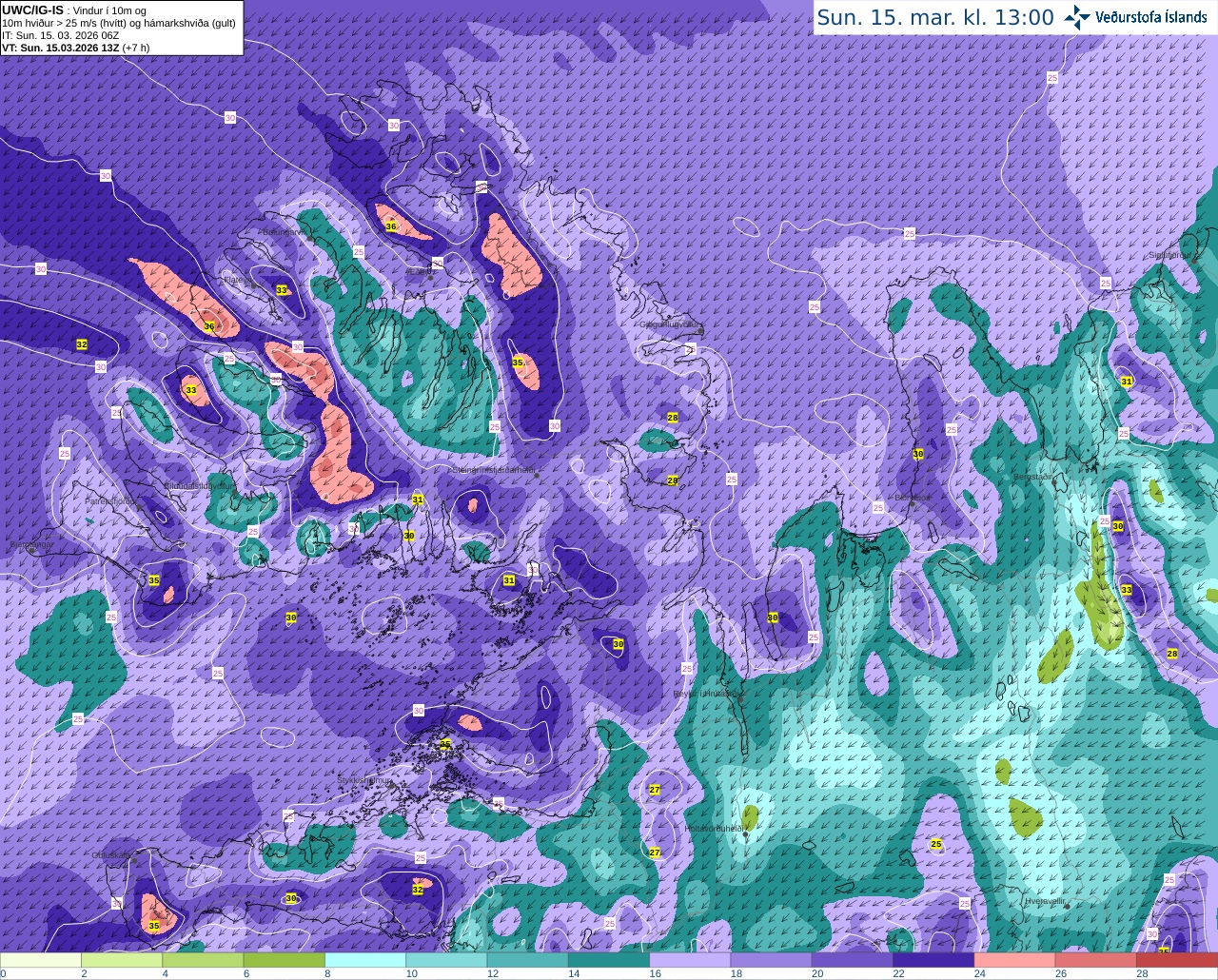
Task: Pick the 2–4 m/s light green legend swatch
Action: point(122,960)
